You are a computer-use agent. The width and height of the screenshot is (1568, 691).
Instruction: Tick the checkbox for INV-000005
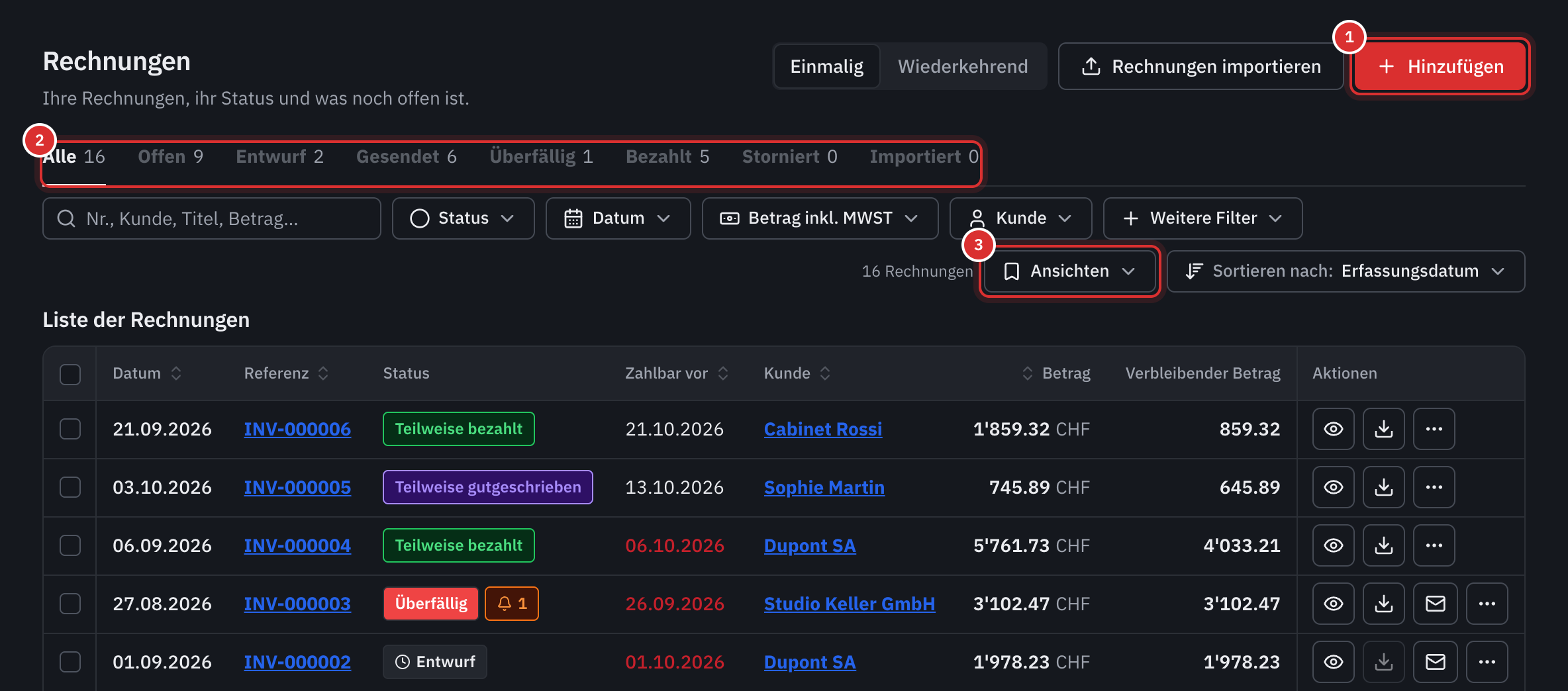pos(70,487)
